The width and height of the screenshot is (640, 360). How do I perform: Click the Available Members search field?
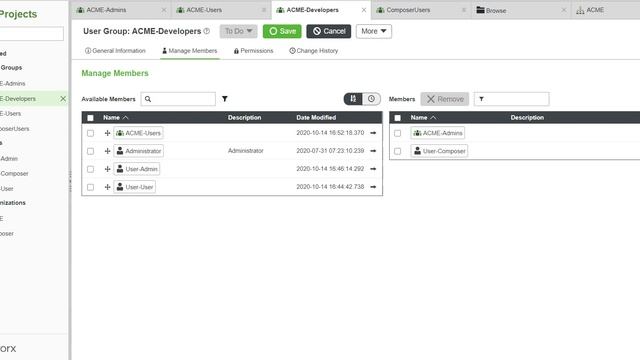point(178,99)
